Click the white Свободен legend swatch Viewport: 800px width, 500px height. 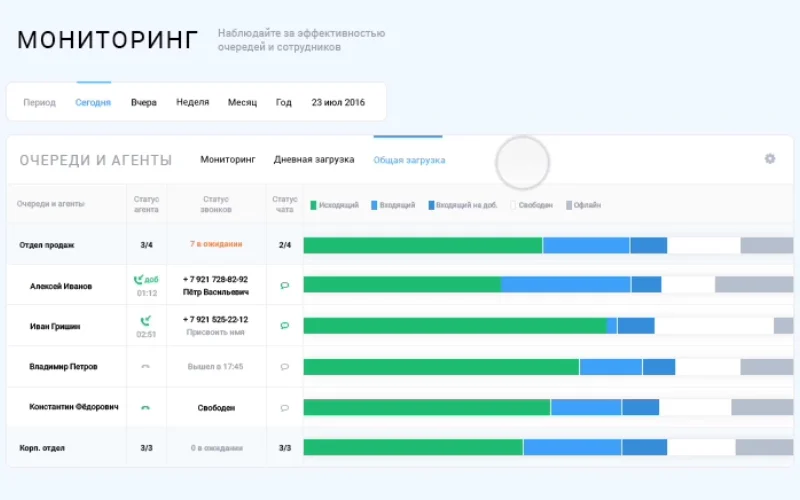click(513, 205)
